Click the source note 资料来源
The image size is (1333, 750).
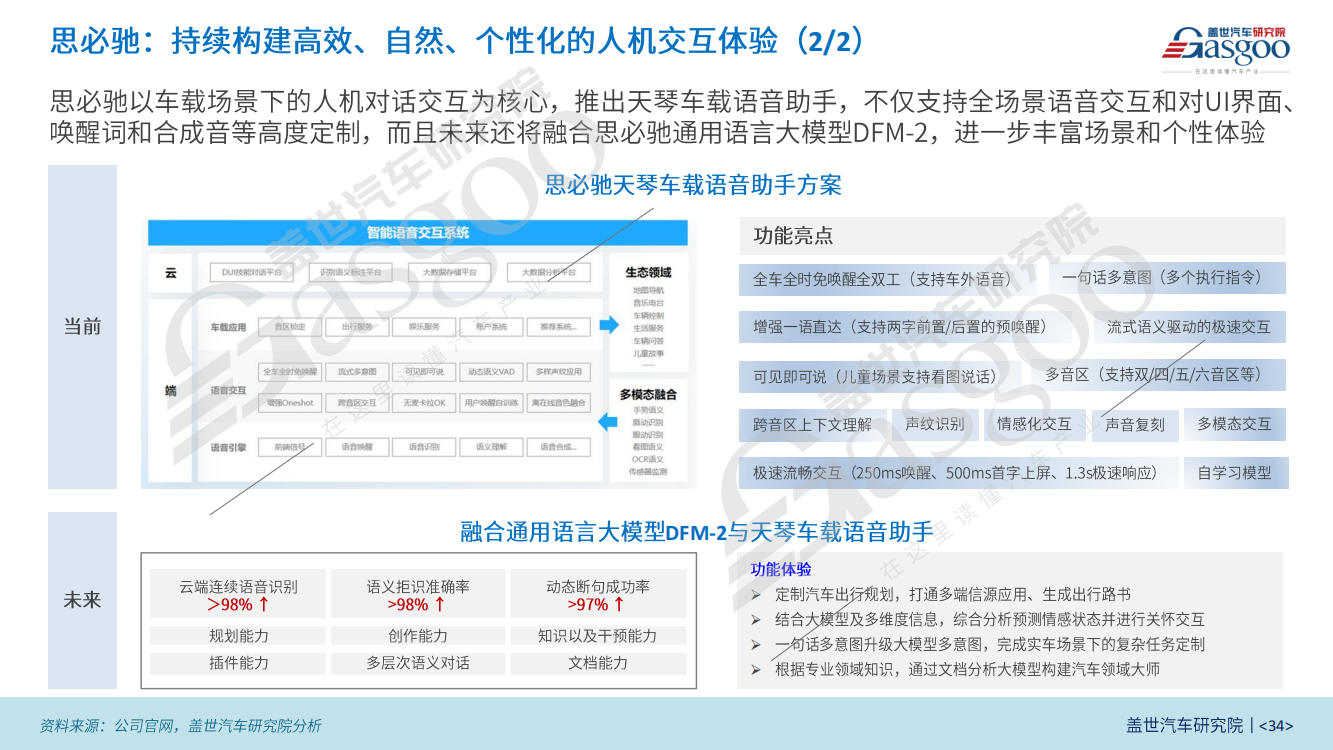181,726
